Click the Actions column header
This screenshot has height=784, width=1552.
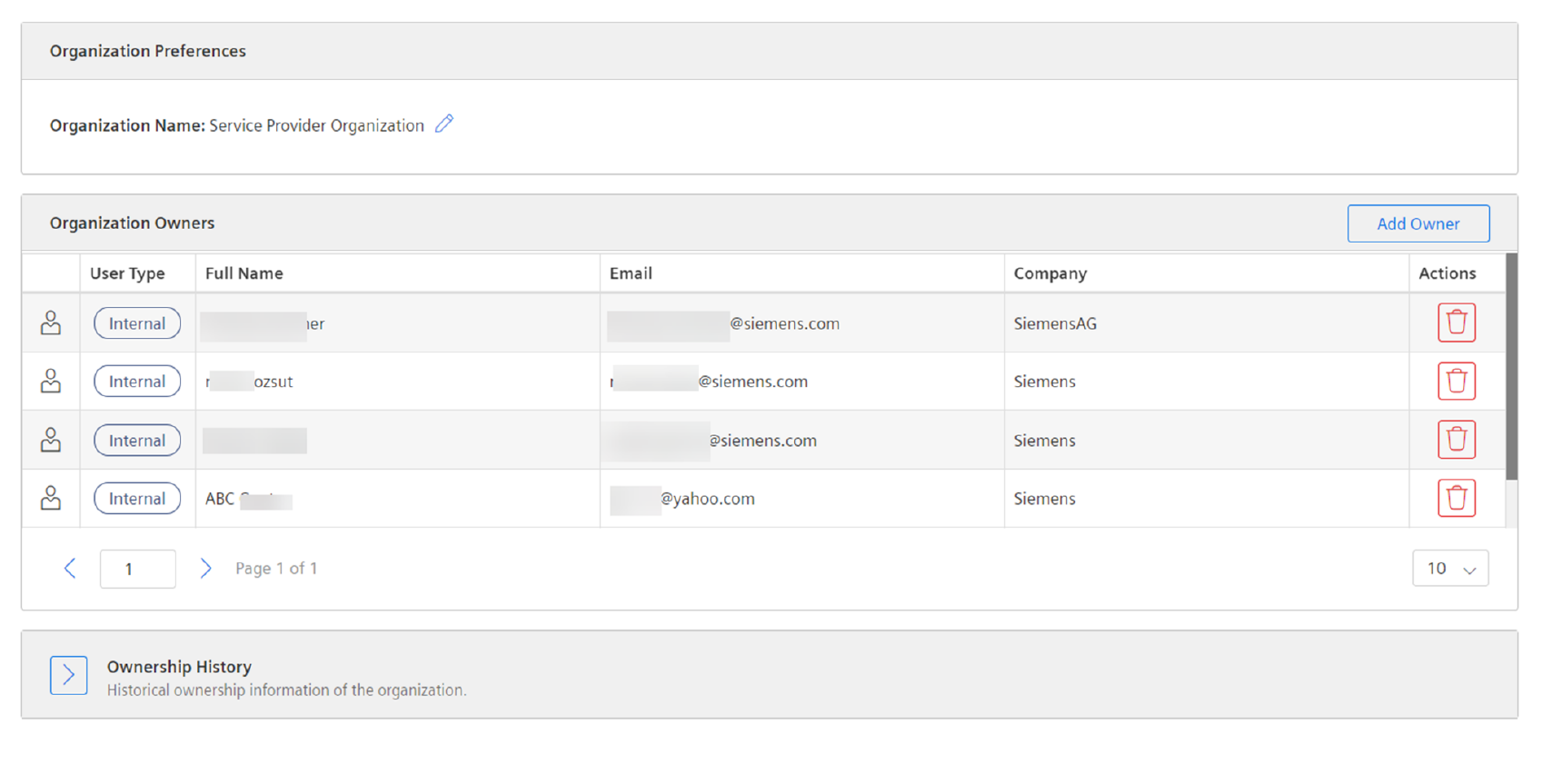(1447, 273)
